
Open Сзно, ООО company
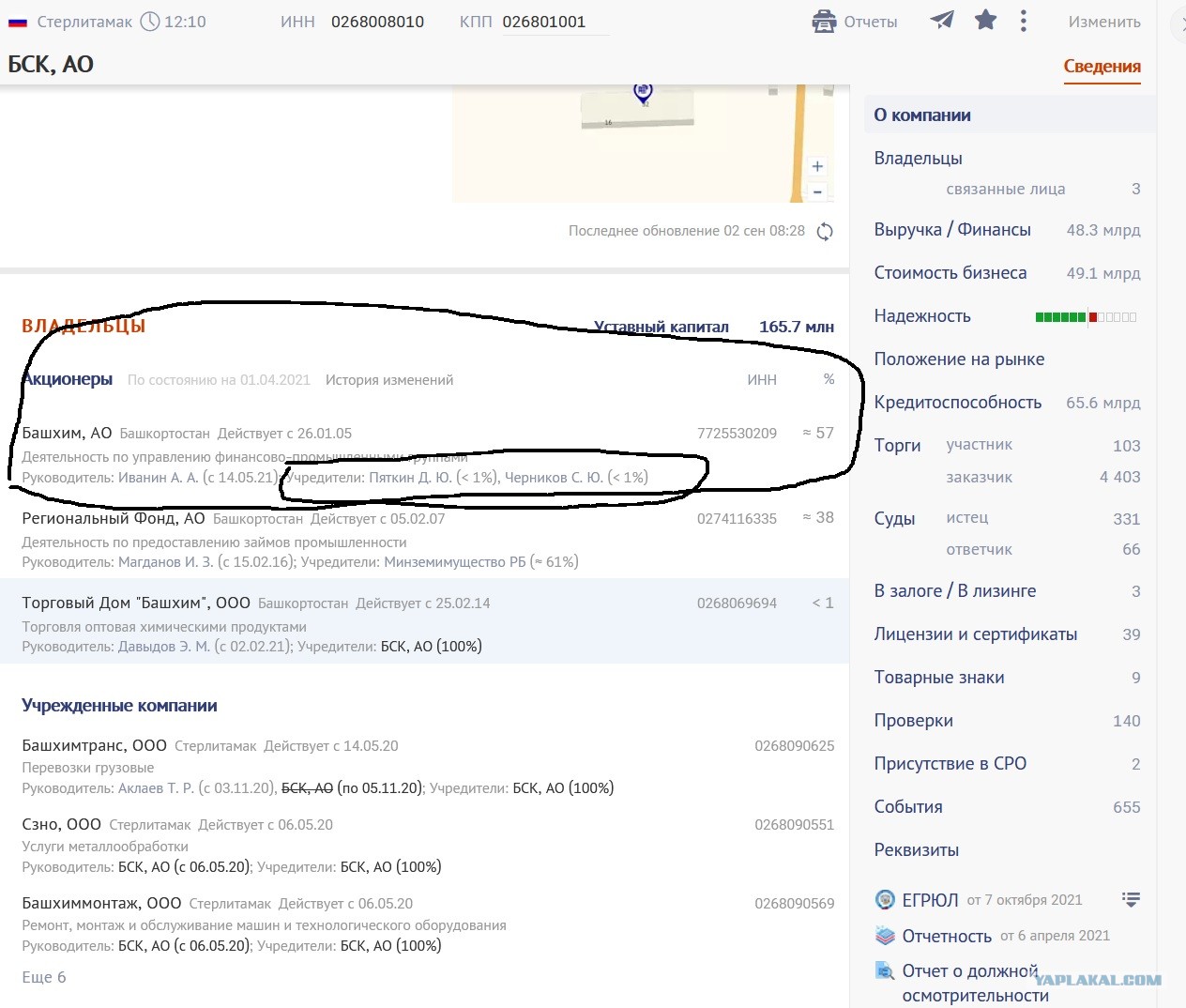(61, 824)
